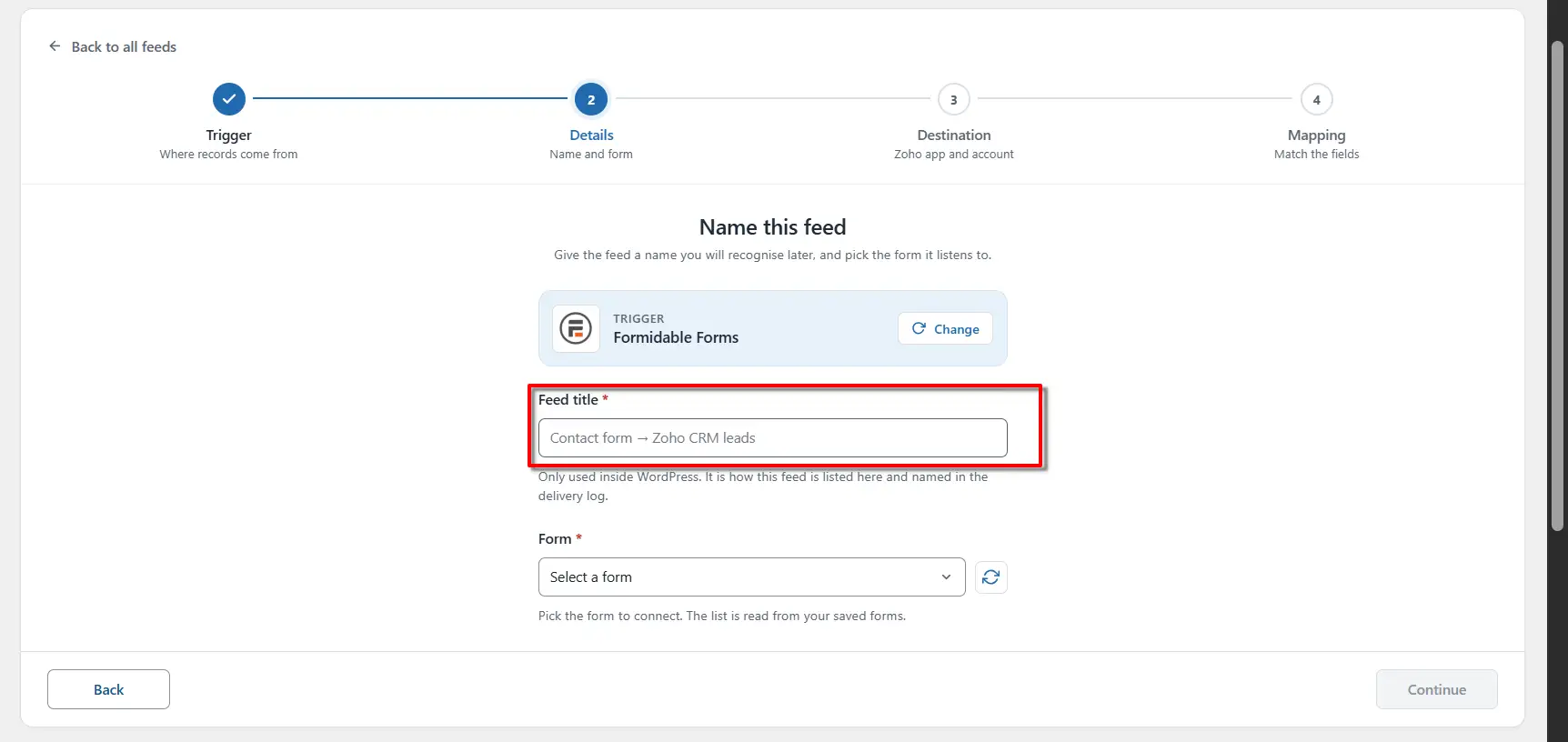Screen dimensions: 1568x742
Task: Change the trigger source
Action: click(945, 328)
